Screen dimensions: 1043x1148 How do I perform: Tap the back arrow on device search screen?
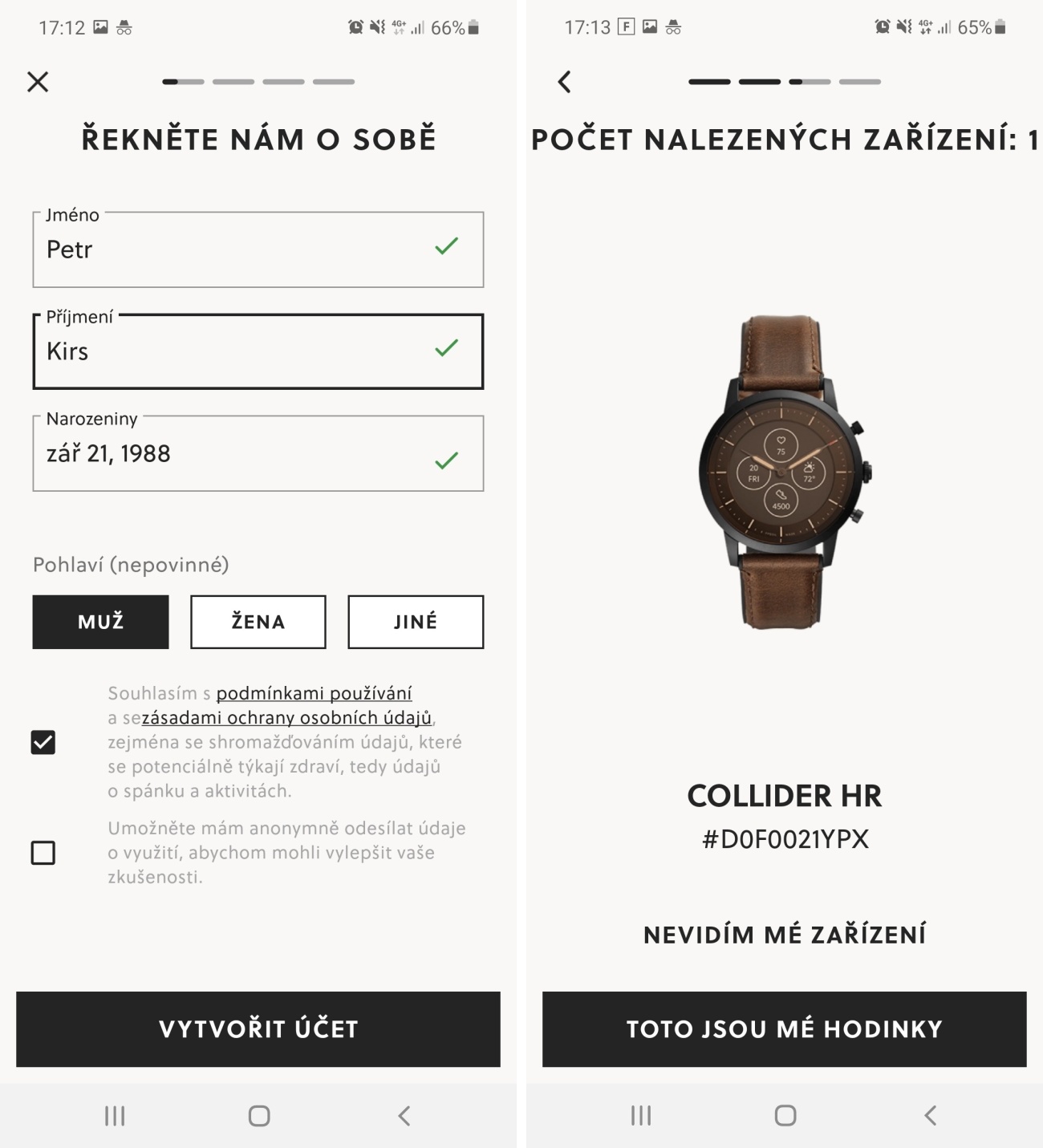click(x=564, y=82)
